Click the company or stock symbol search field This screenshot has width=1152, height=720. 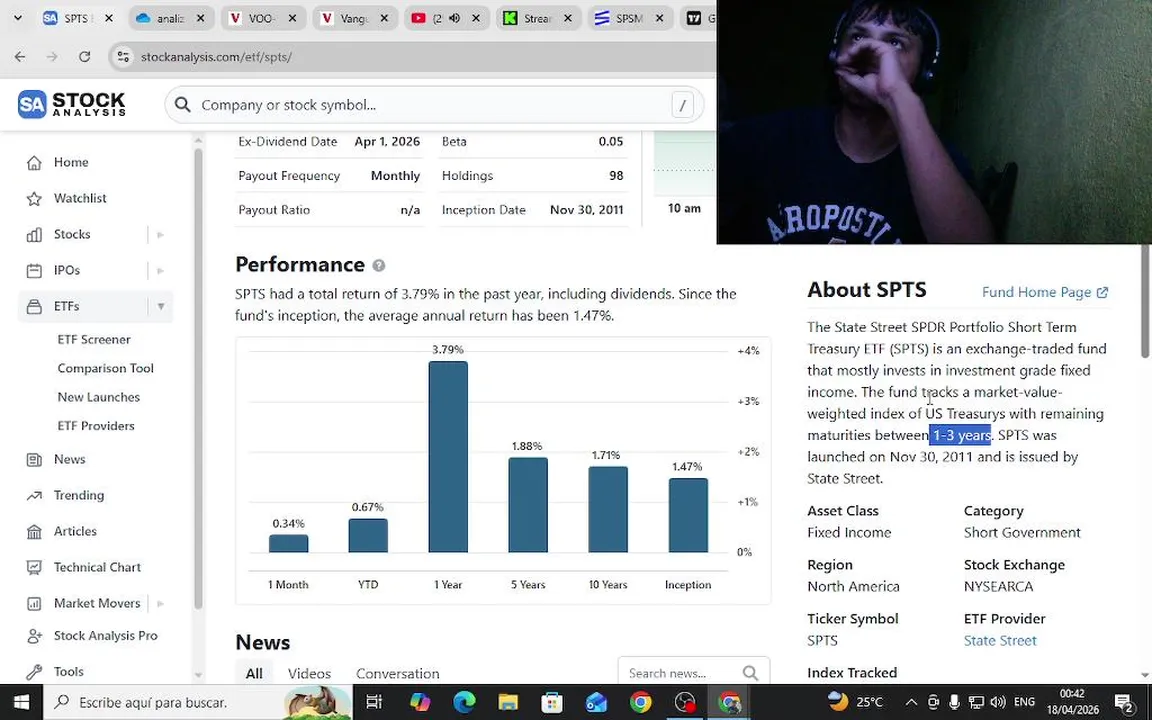coord(433,105)
